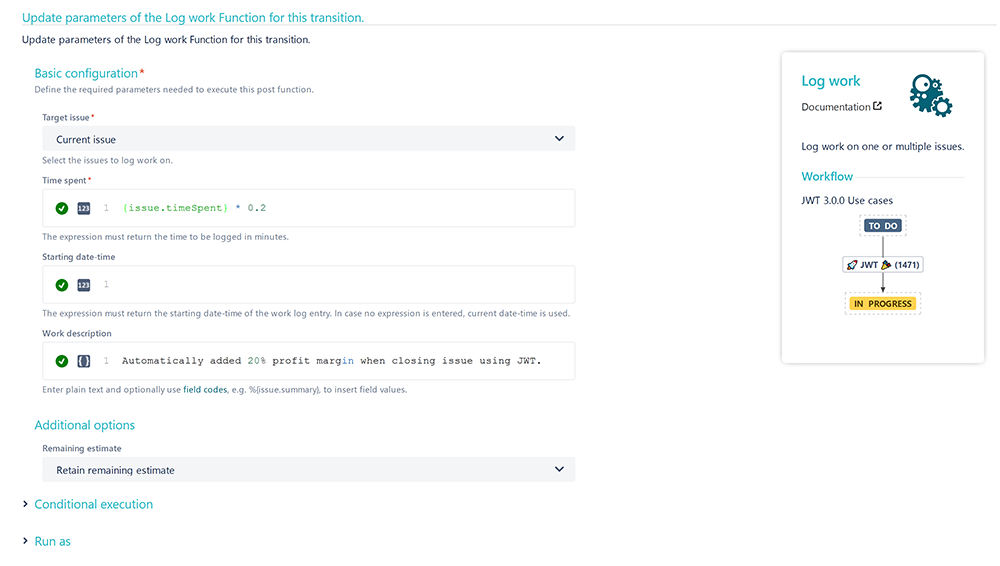
Task: Click the Workflow heading in side panel
Action: click(827, 176)
